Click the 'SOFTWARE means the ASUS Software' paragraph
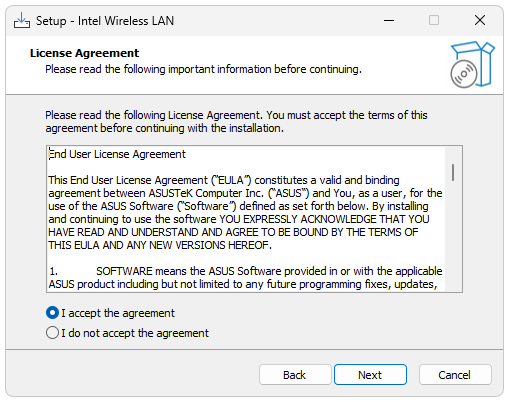The height and width of the screenshot is (402, 509). pyautogui.click(x=245, y=278)
